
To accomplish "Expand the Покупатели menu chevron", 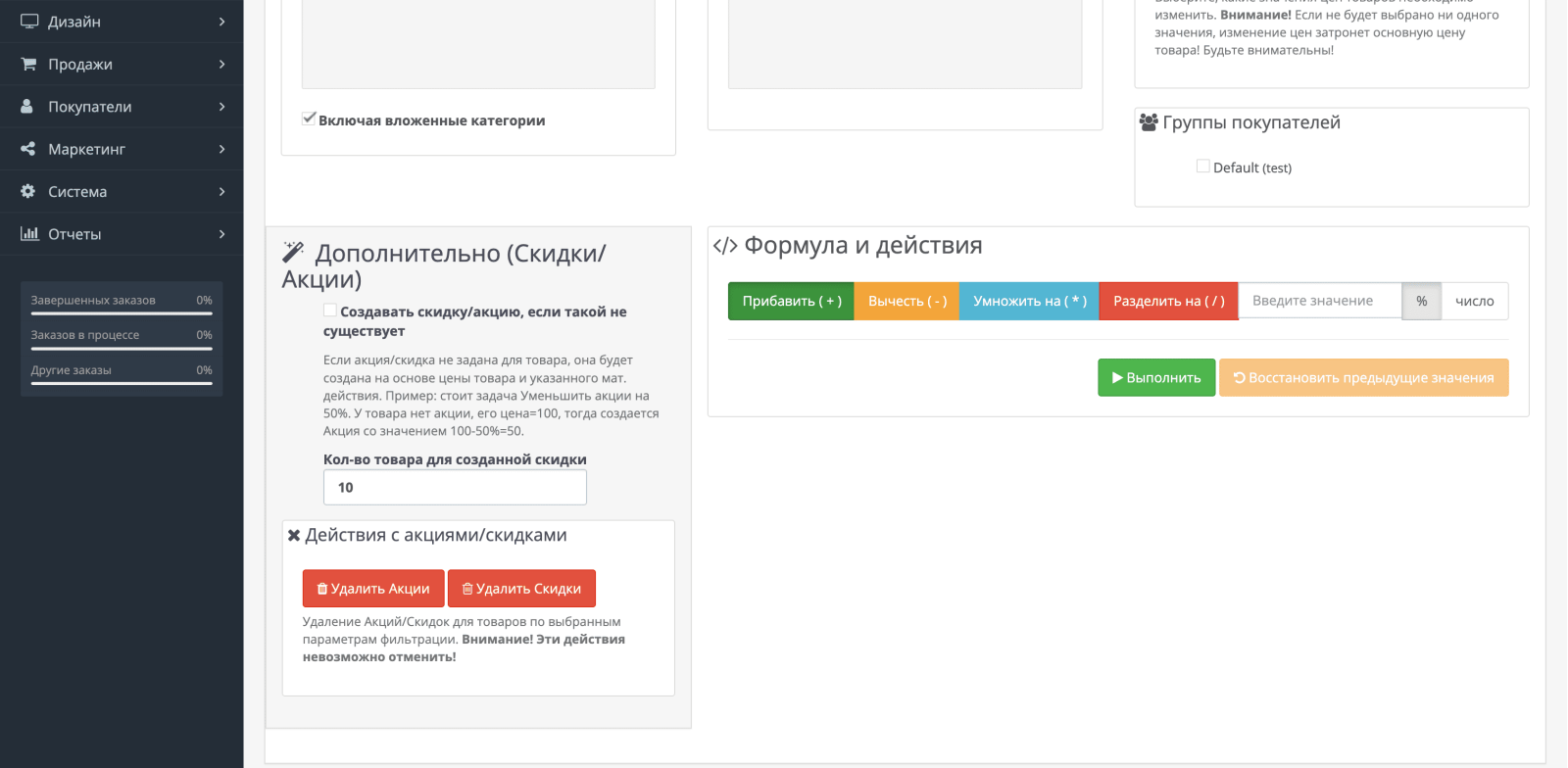I will click(222, 106).
